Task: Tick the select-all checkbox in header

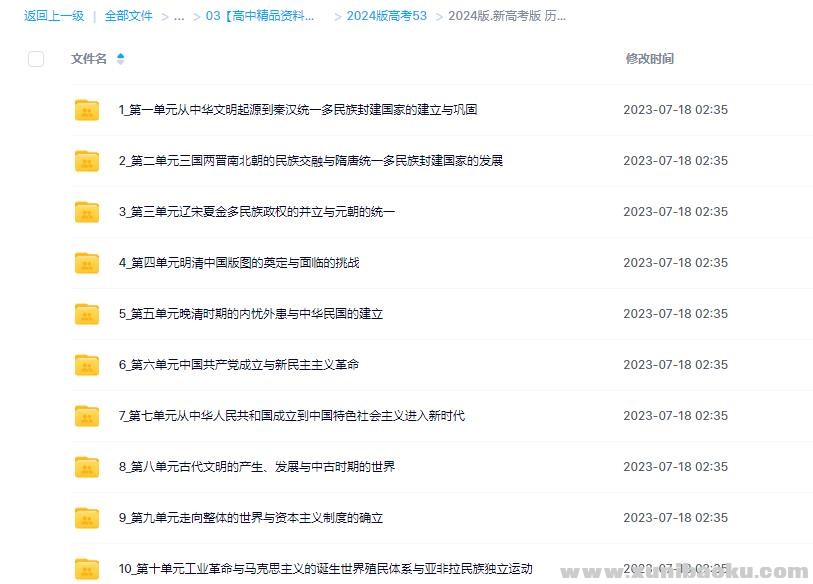Action: [x=36, y=59]
